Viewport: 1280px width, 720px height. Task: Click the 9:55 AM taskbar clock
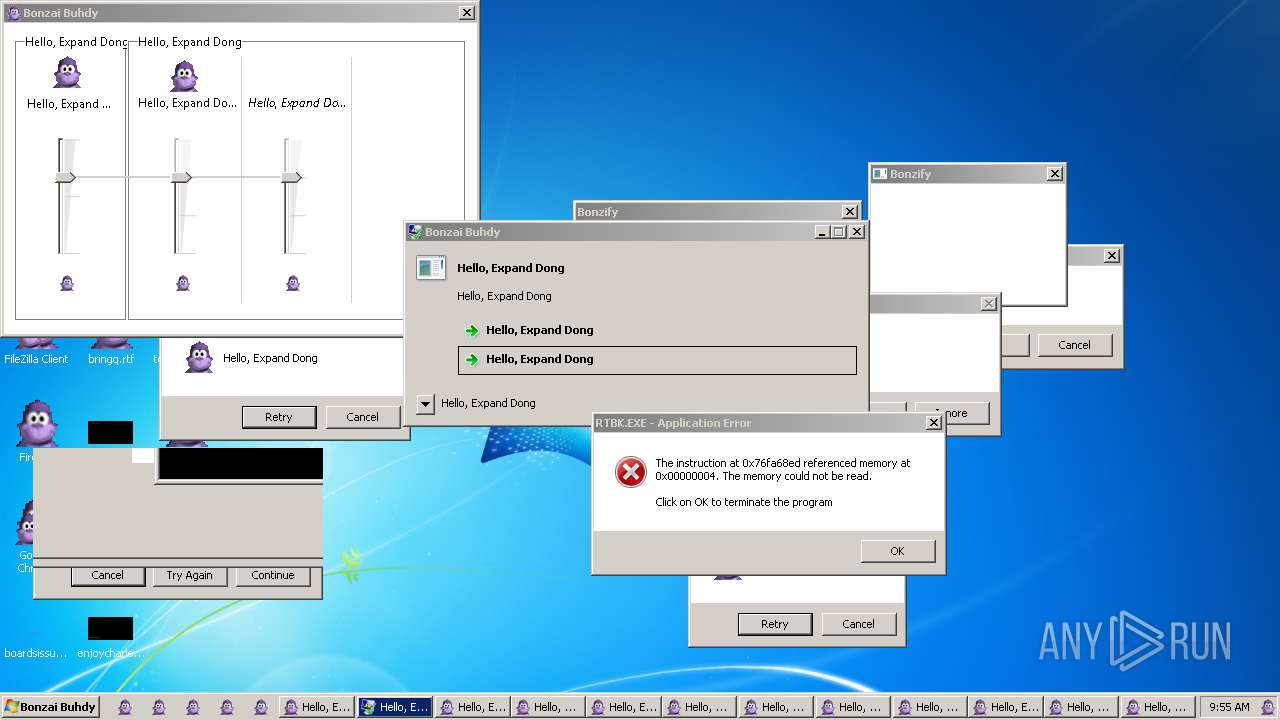1229,707
